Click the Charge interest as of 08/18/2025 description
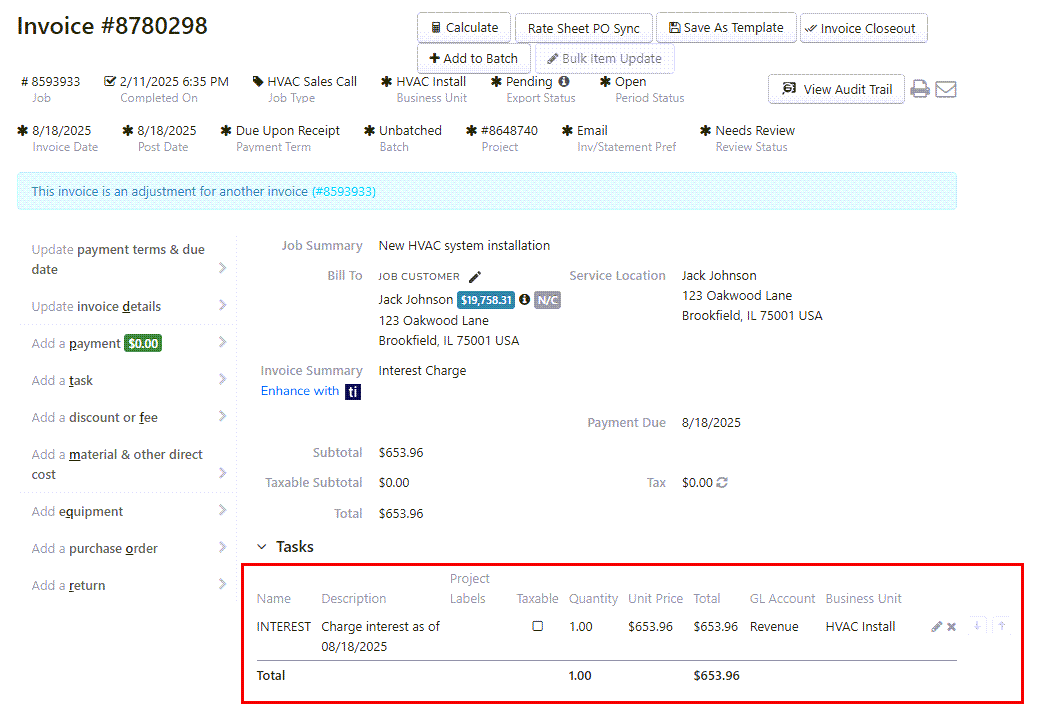This screenshot has width=1059, height=716. coord(380,636)
